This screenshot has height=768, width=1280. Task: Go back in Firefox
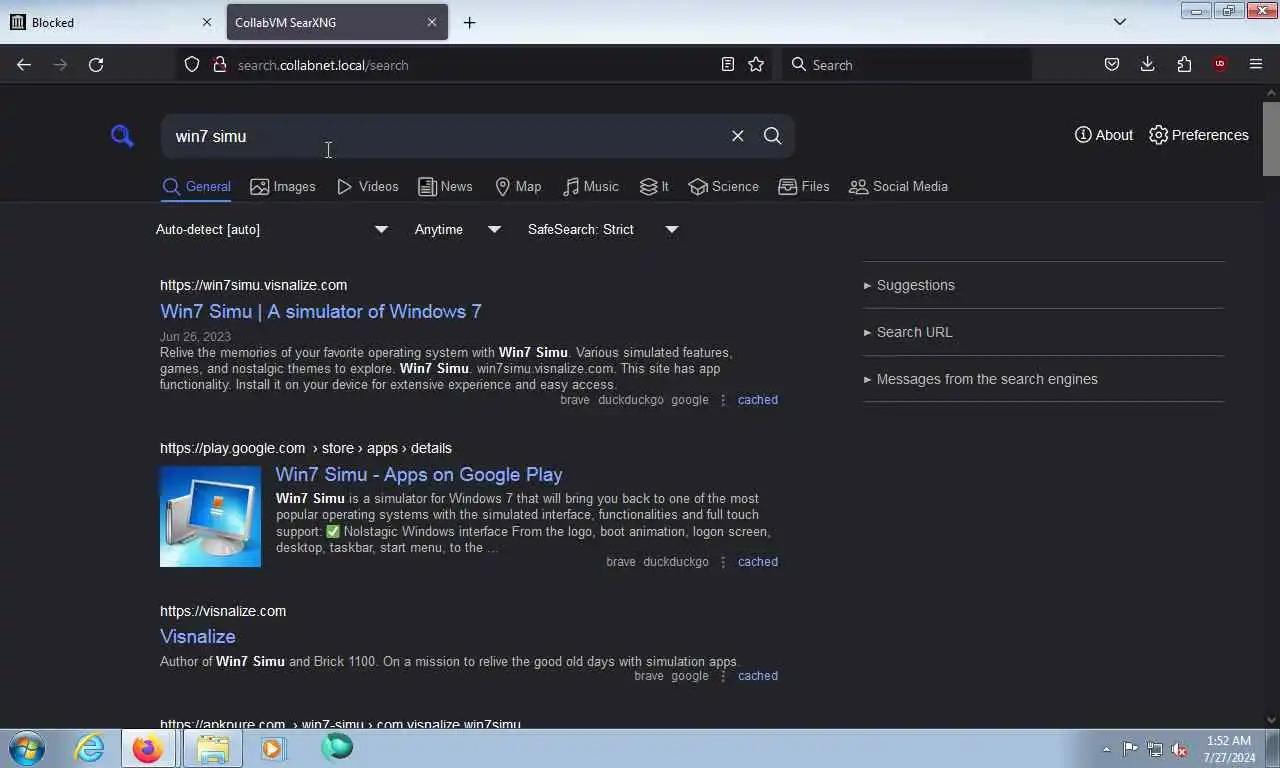[24, 65]
